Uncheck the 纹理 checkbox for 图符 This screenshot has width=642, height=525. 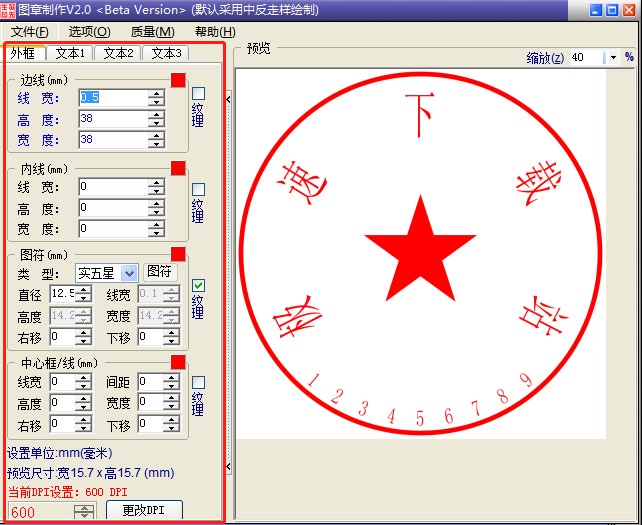(198, 285)
